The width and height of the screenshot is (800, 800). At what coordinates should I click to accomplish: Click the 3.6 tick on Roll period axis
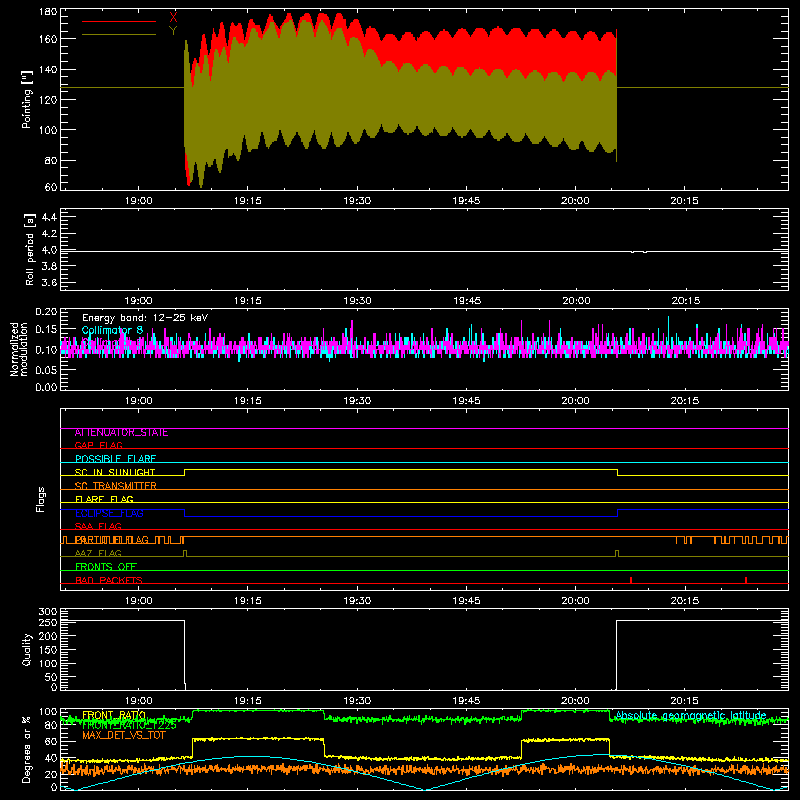[x=48, y=282]
